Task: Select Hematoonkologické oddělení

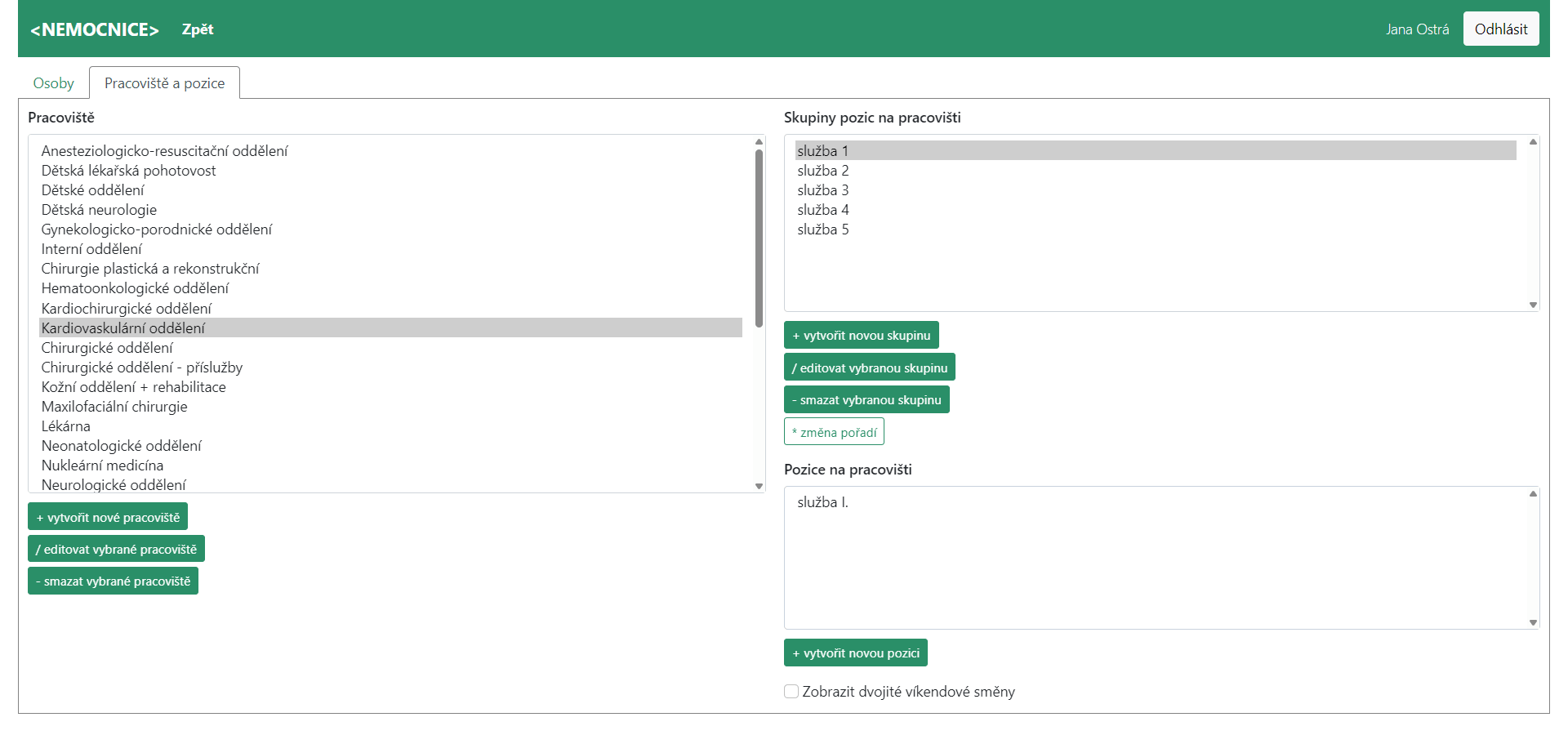Action: tap(391, 288)
